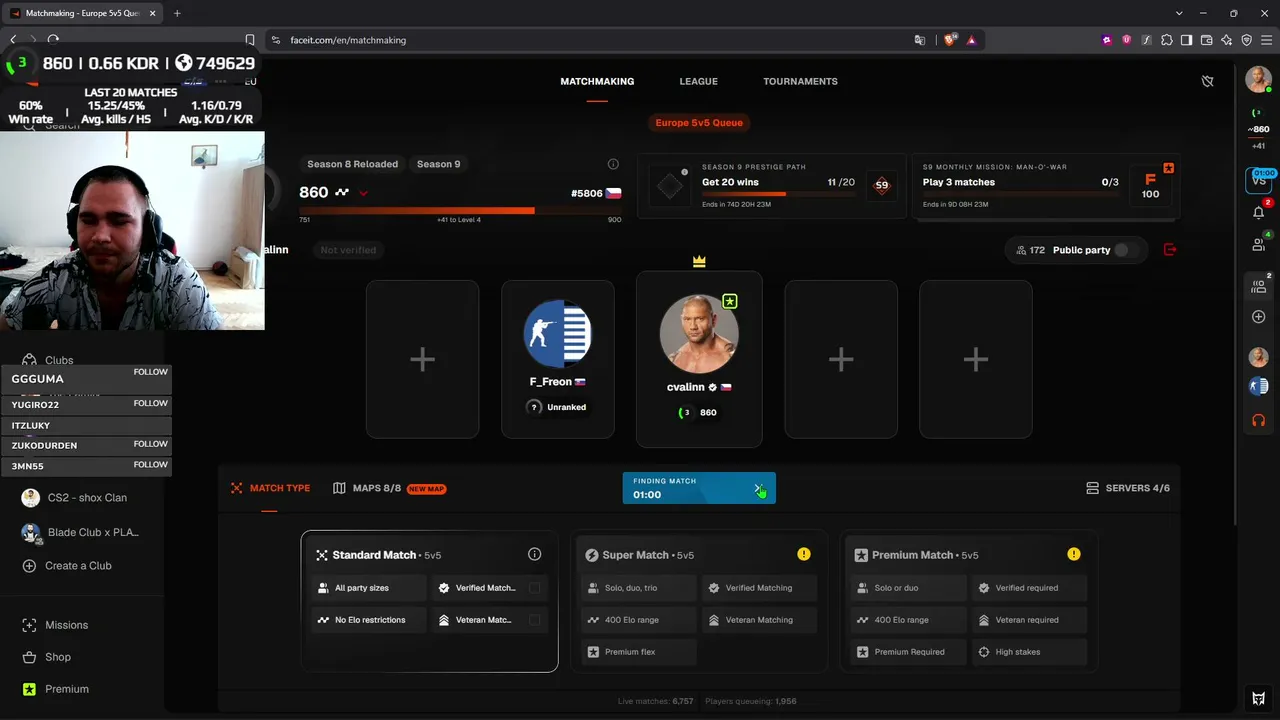Follow YUGIRO22 in the overlay list
Viewport: 1280px width, 720px height.
click(x=151, y=403)
